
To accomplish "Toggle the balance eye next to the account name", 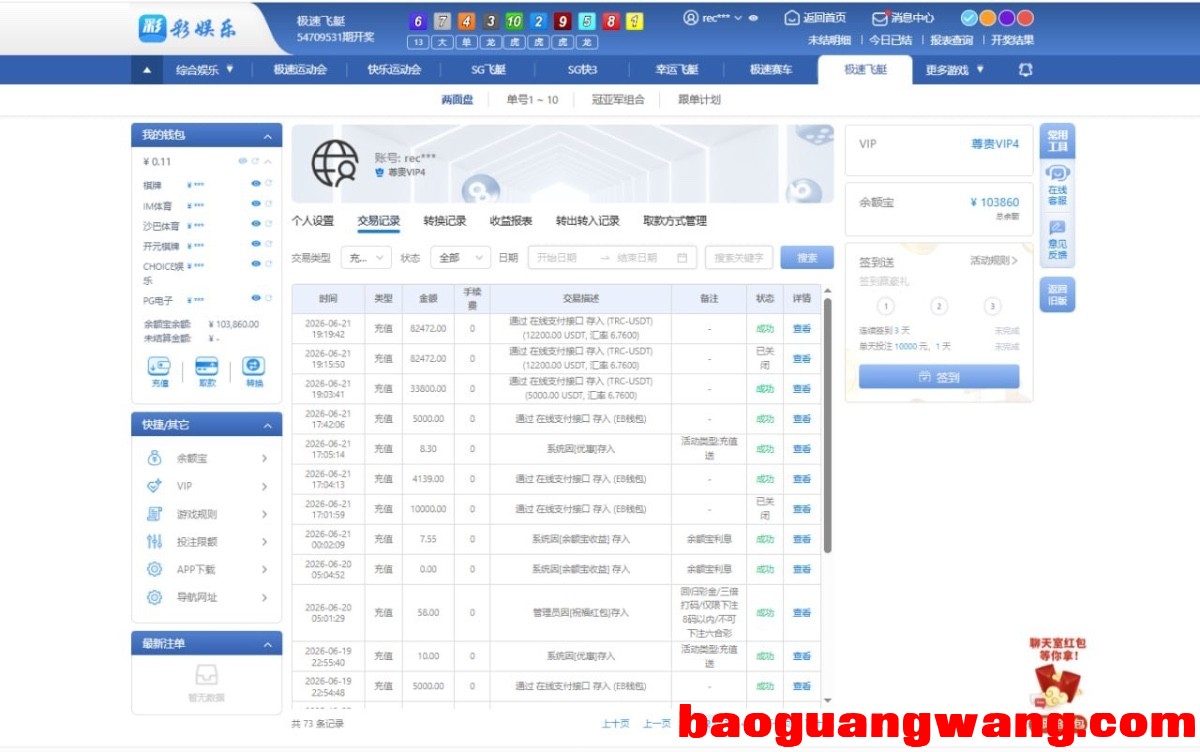I will tap(752, 18).
